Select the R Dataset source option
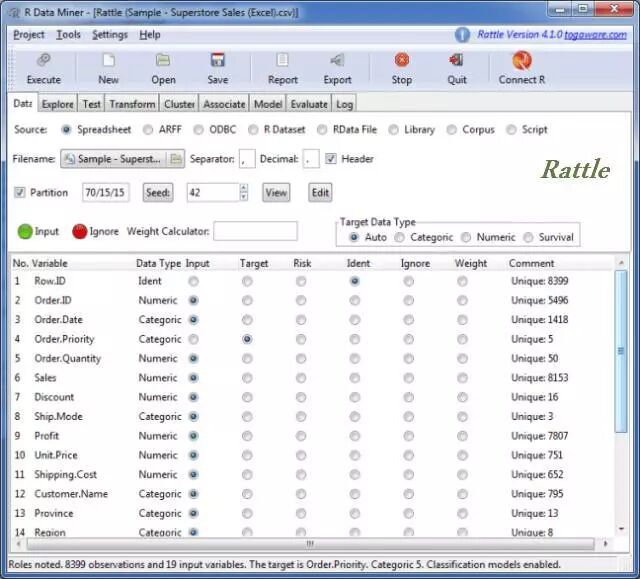This screenshot has height=579, width=640. (x=253, y=130)
